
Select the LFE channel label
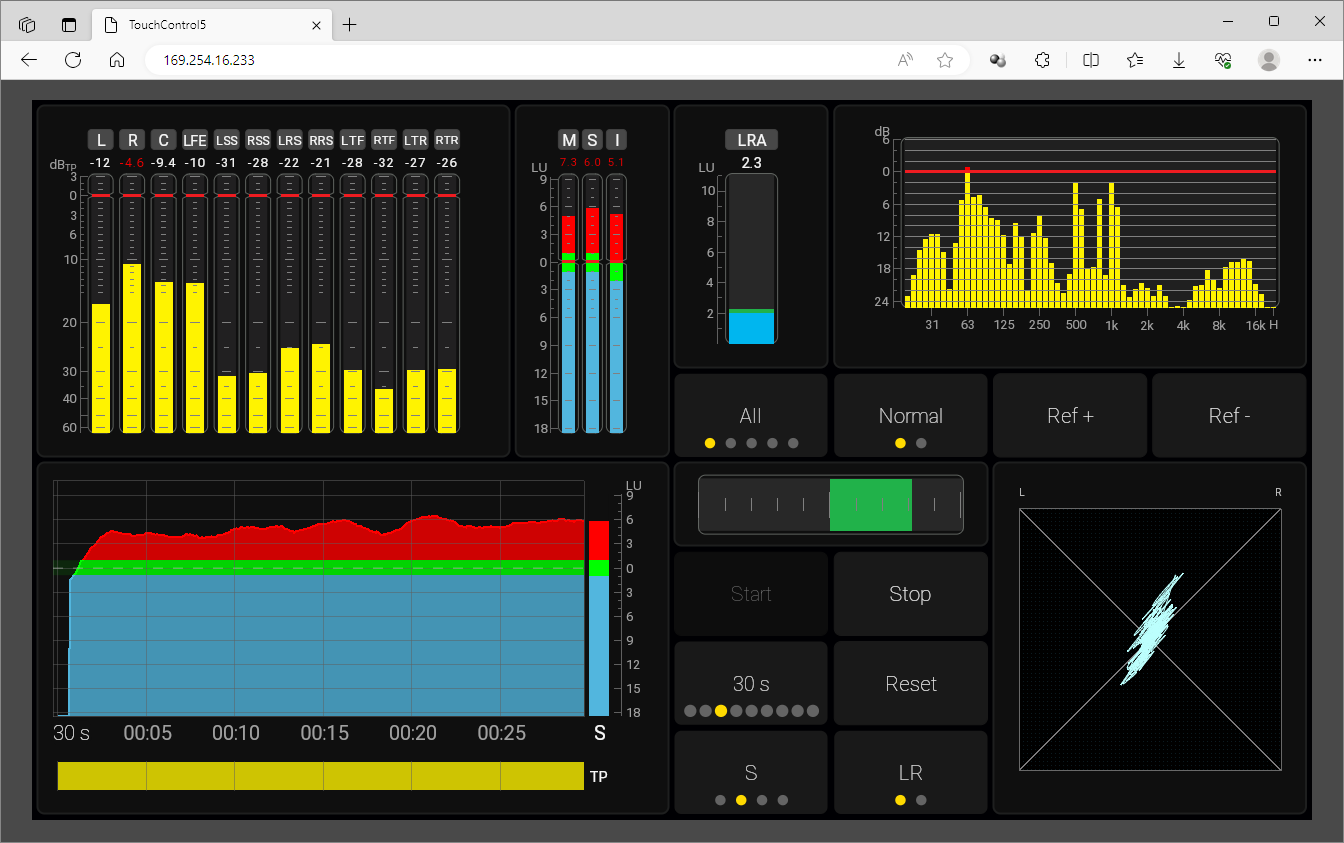[x=194, y=140]
